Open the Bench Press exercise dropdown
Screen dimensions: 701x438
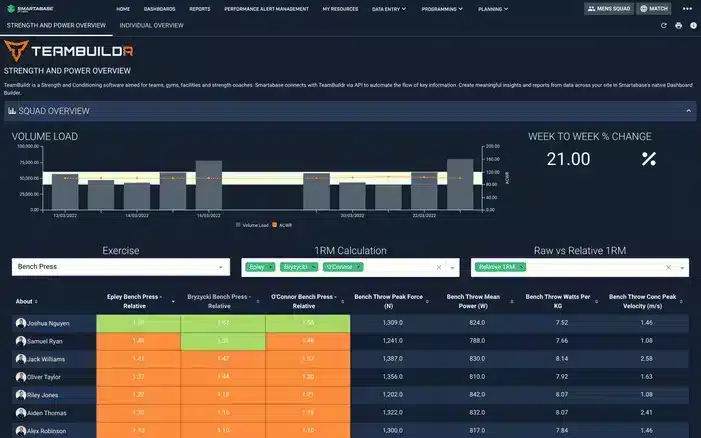(x=121, y=267)
